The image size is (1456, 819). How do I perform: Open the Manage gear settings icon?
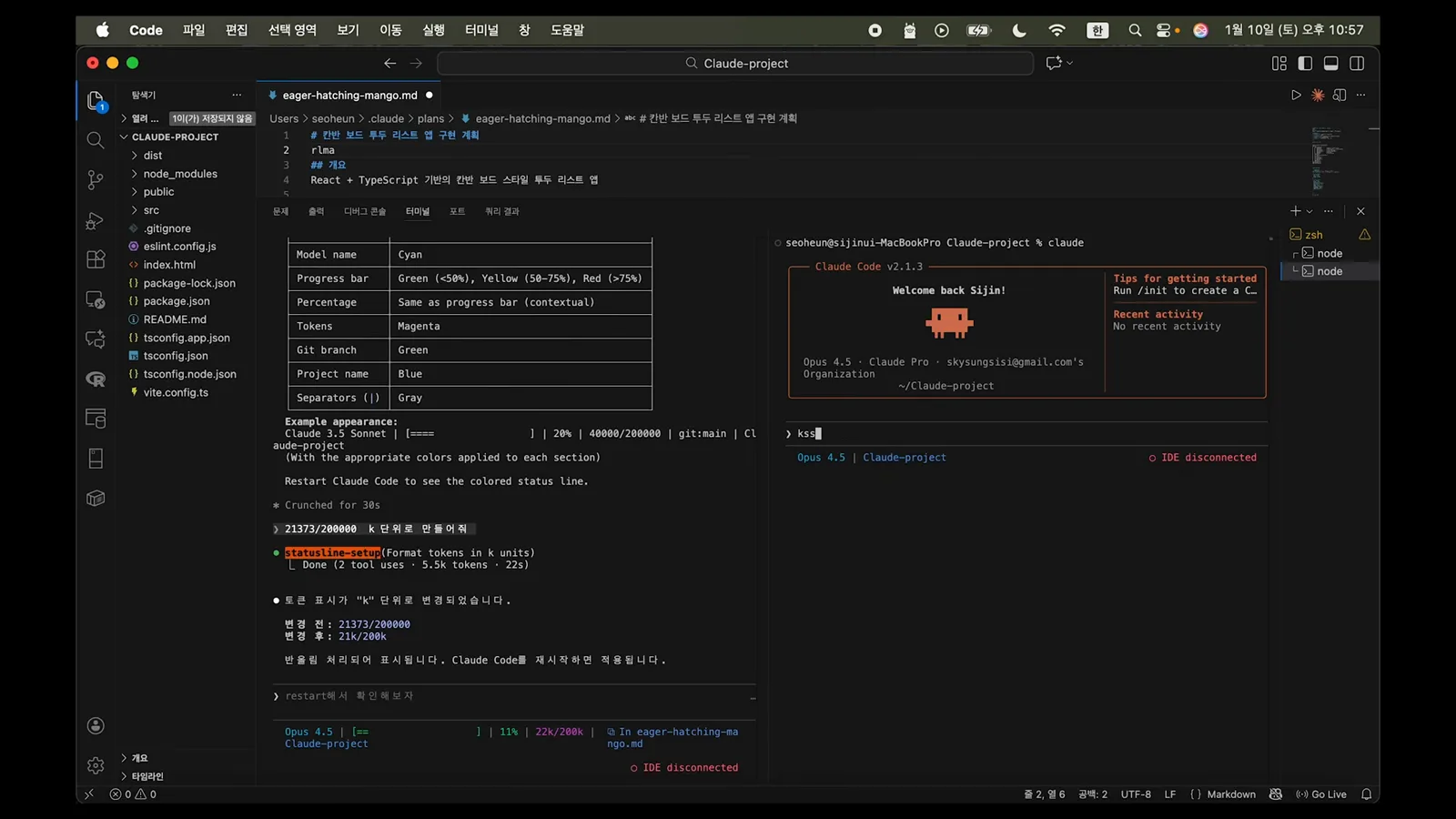(96, 765)
